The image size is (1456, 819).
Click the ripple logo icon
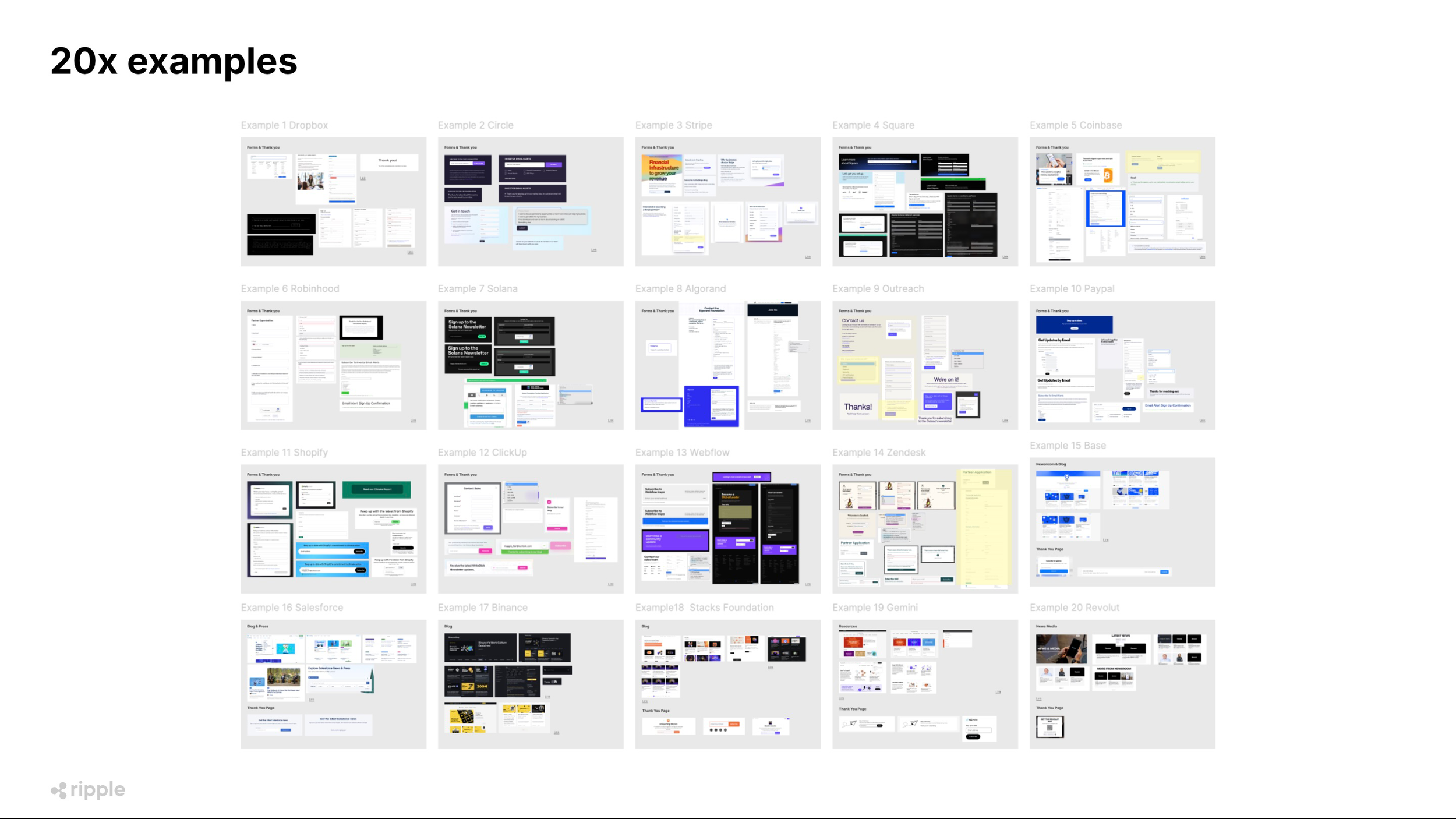coord(59,790)
